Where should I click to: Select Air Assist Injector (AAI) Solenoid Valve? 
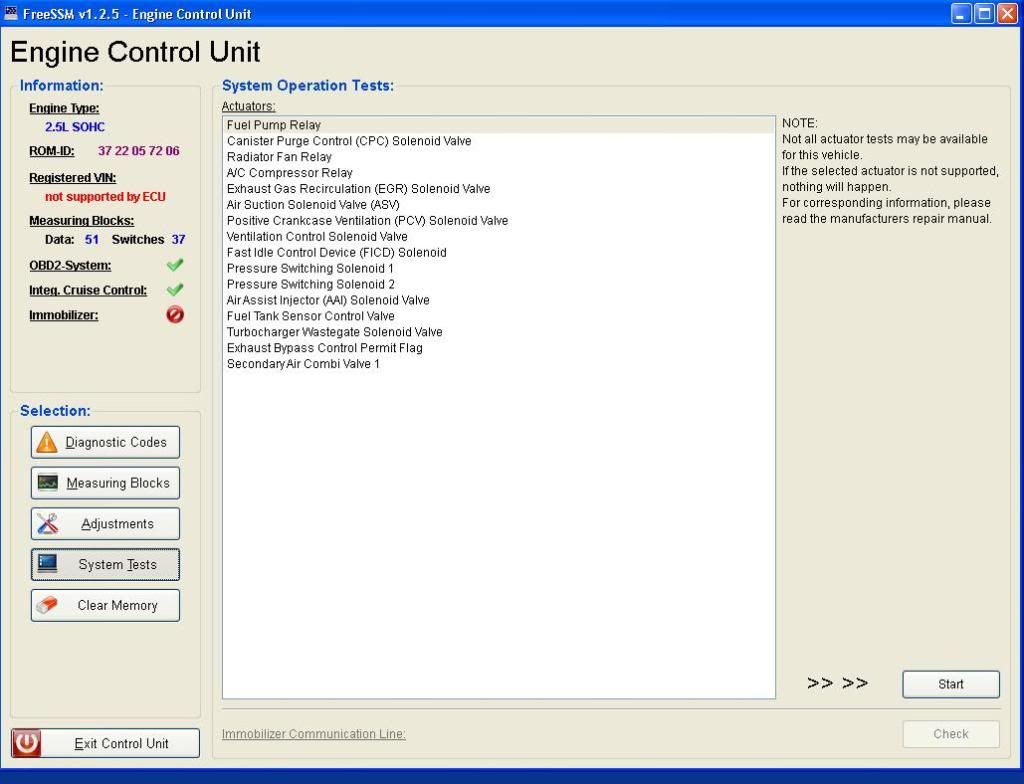click(499, 300)
